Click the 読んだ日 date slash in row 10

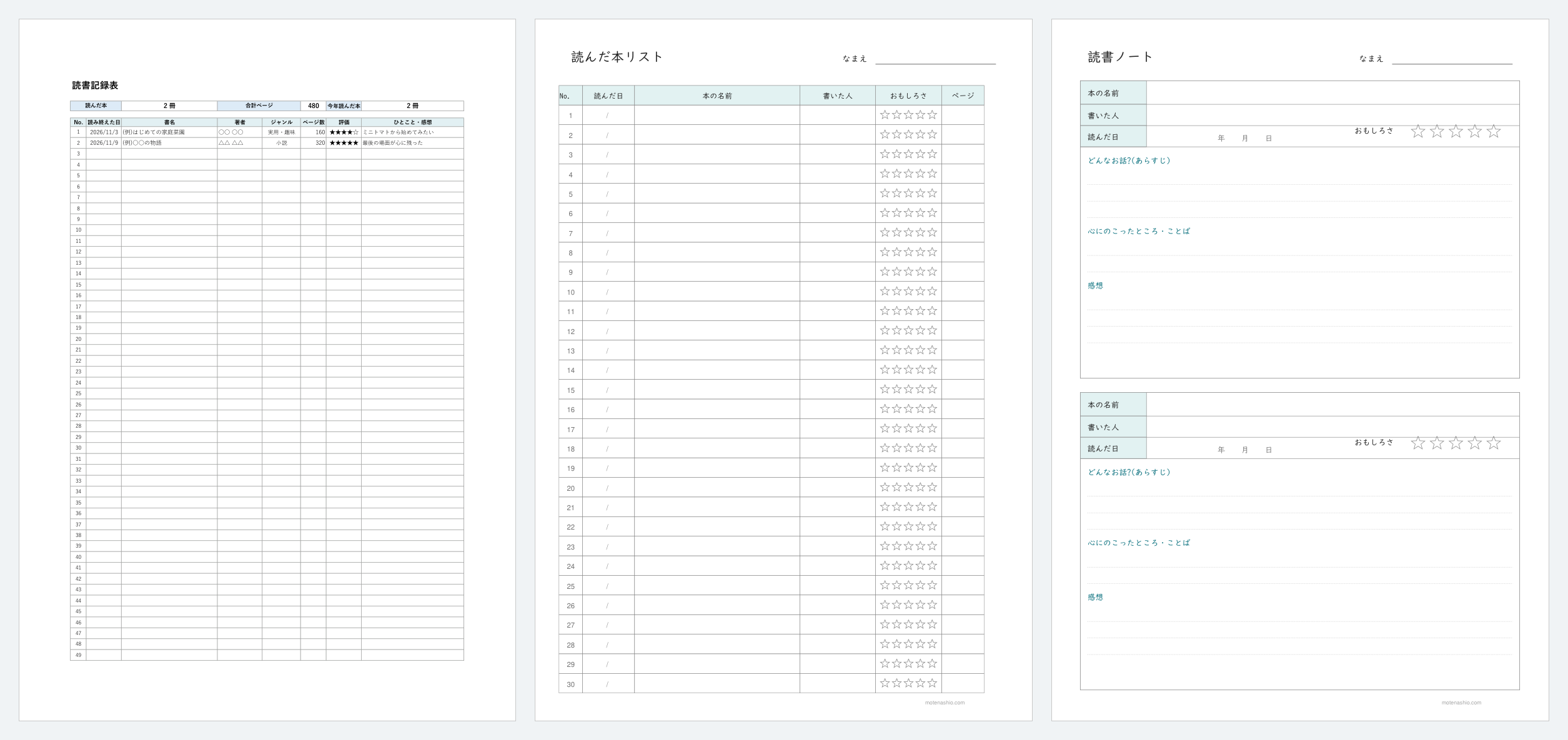point(607,292)
